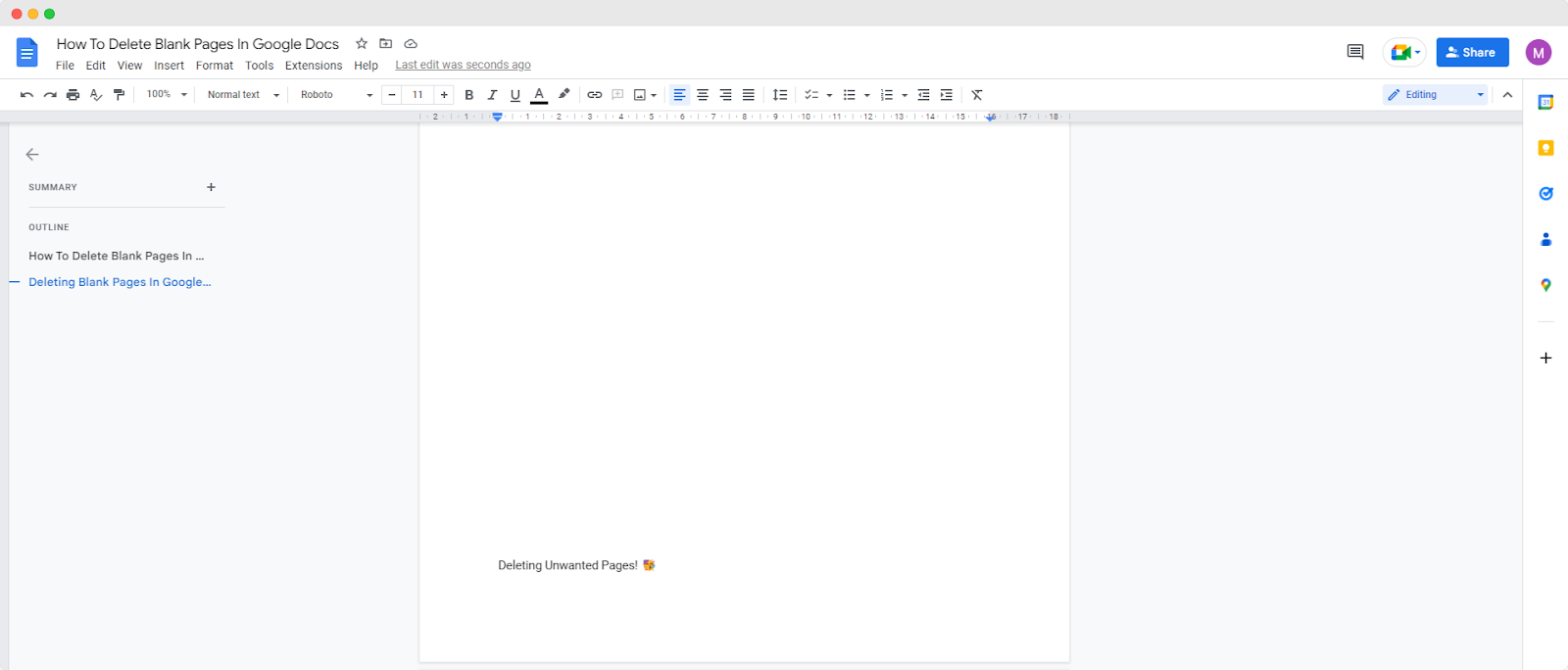Click the Share button
Image resolution: width=1568 pixels, height=670 pixels.
pyautogui.click(x=1472, y=52)
